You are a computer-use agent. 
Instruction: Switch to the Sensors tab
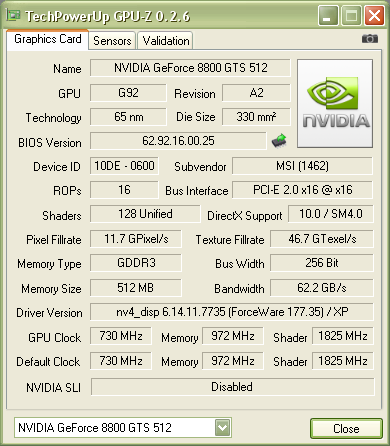[x=112, y=41]
